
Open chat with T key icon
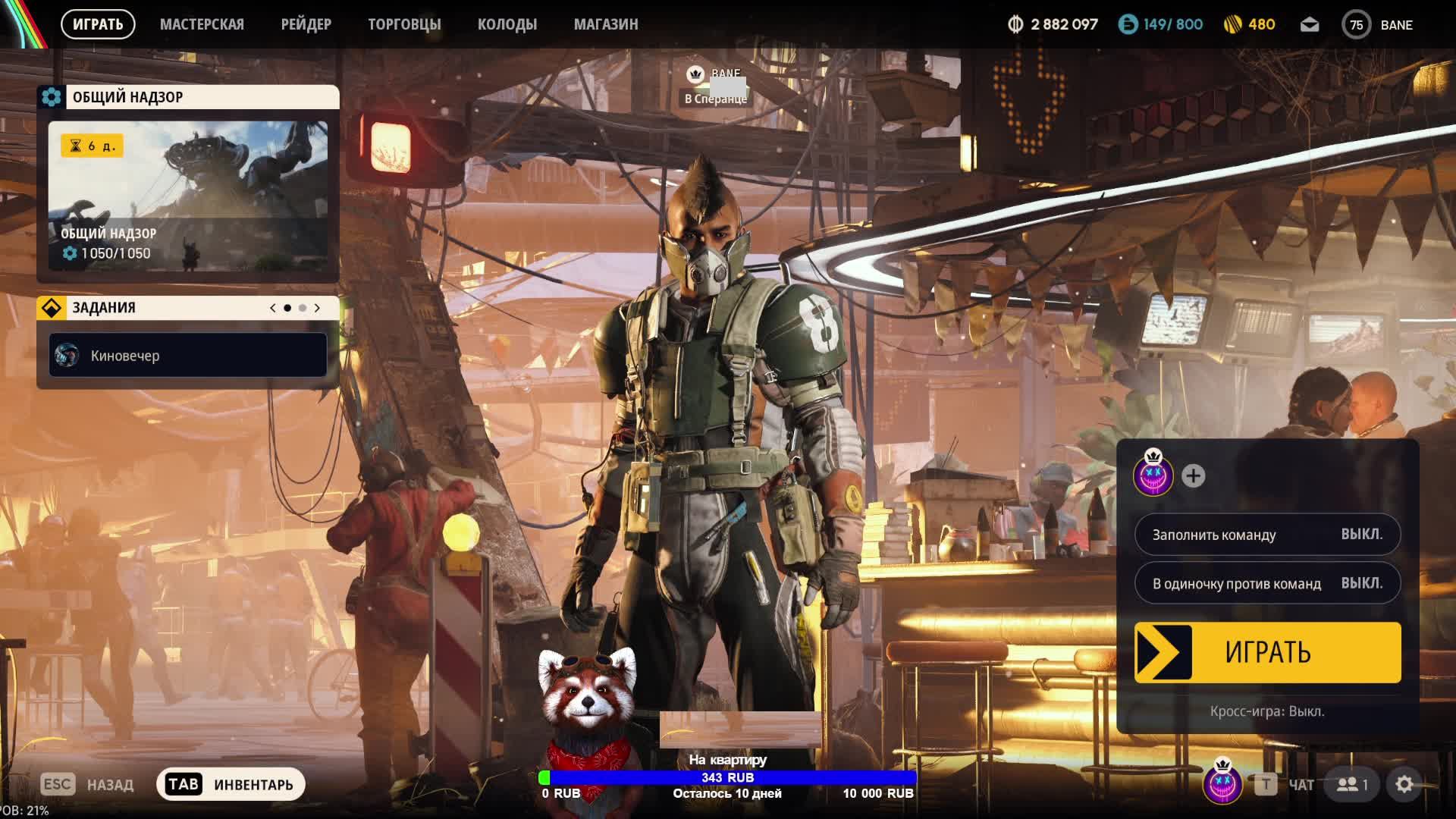(1265, 784)
